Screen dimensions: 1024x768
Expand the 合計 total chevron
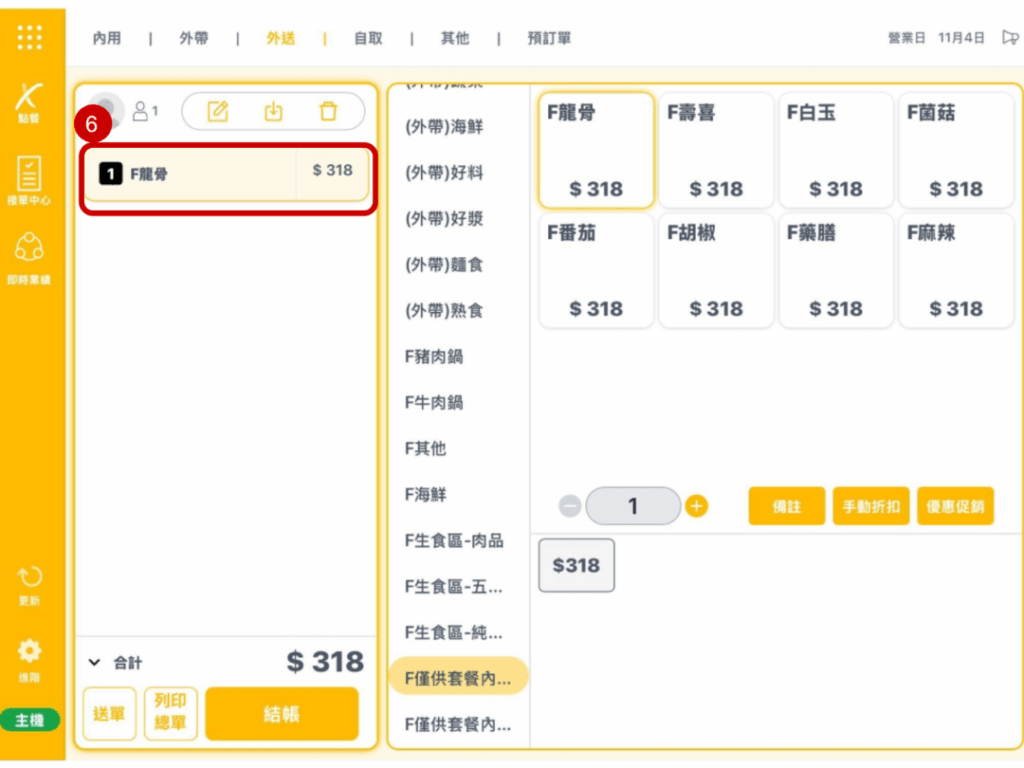coord(95,662)
